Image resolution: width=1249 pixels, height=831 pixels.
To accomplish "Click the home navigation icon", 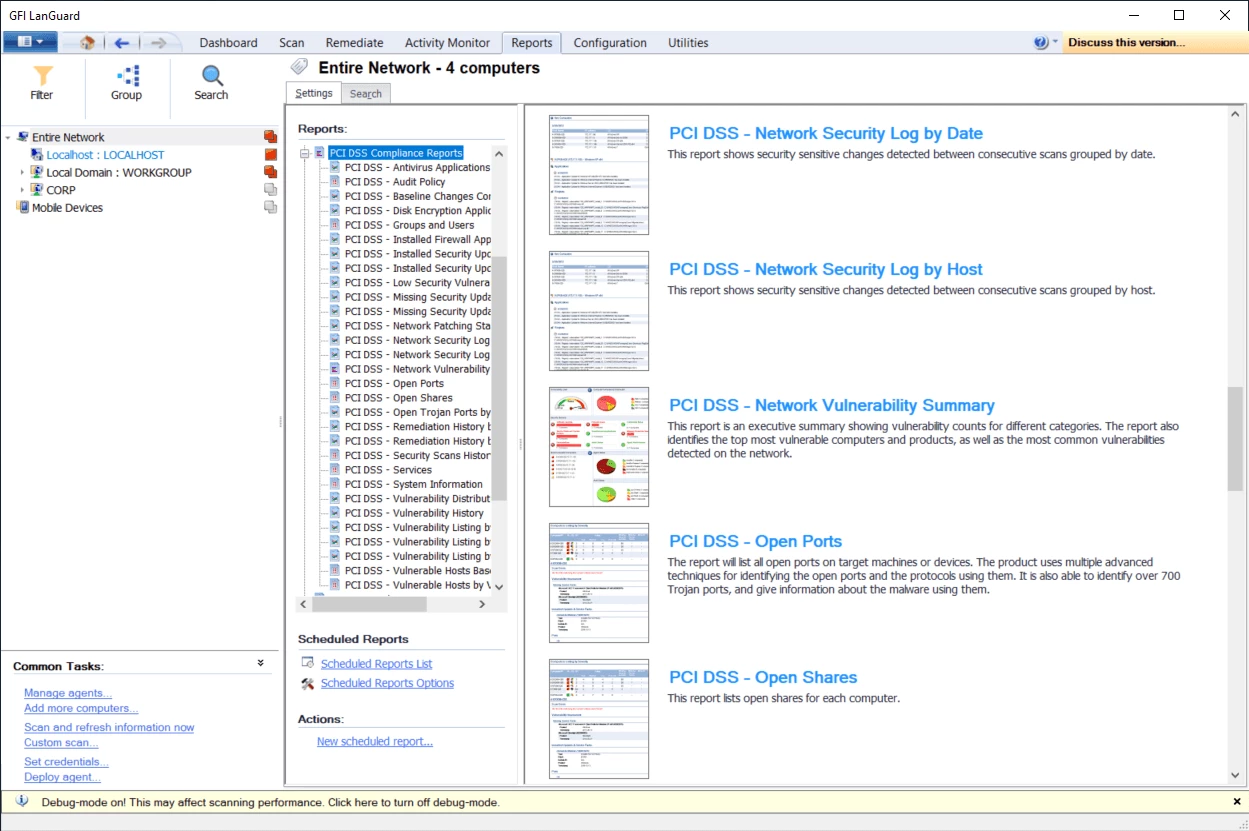I will click(x=87, y=43).
